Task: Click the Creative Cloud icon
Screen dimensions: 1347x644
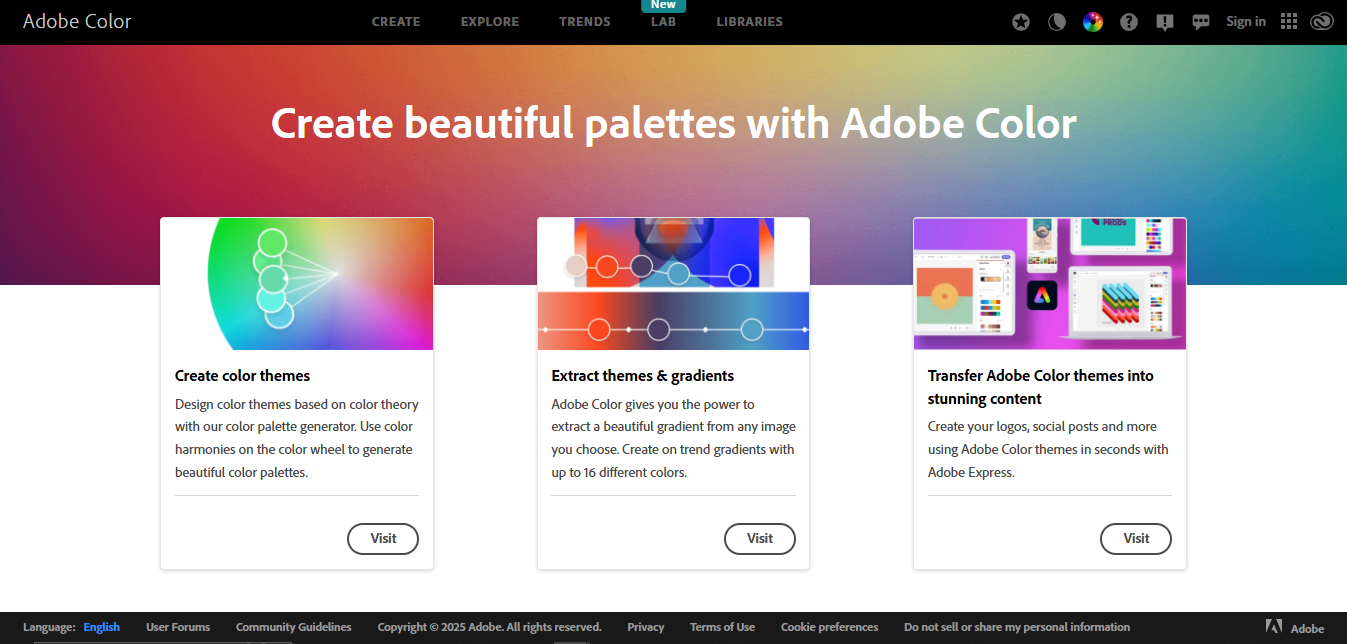Action: [1321, 21]
